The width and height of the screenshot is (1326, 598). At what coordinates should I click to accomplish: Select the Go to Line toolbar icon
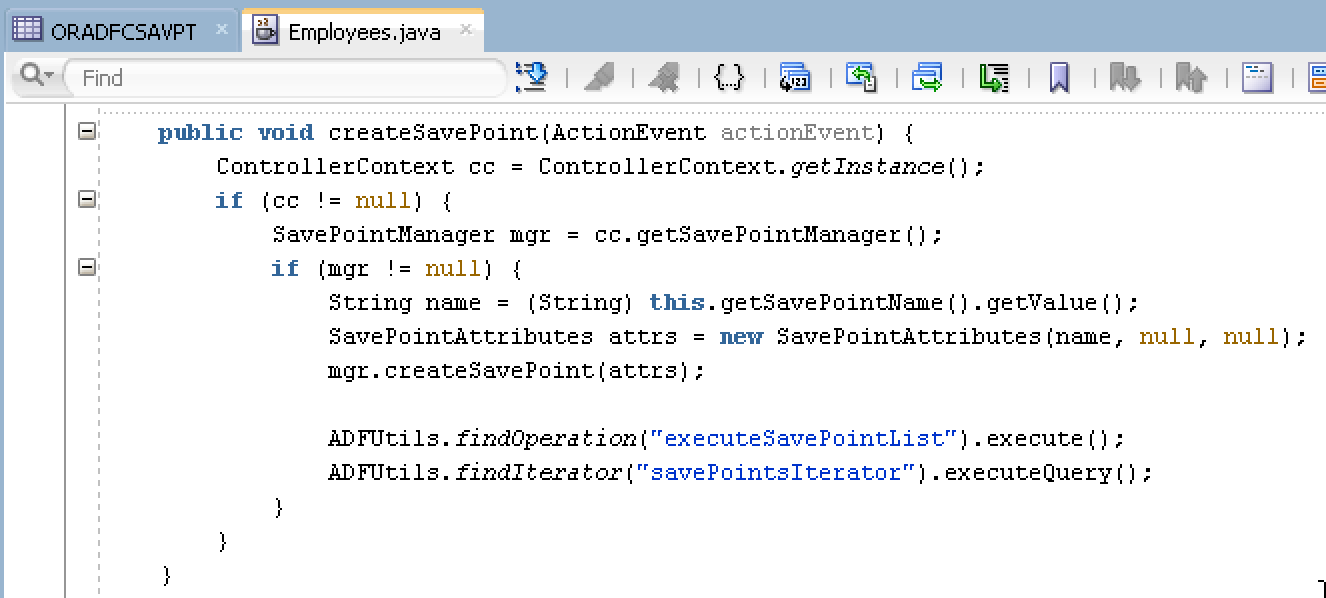tap(795, 76)
